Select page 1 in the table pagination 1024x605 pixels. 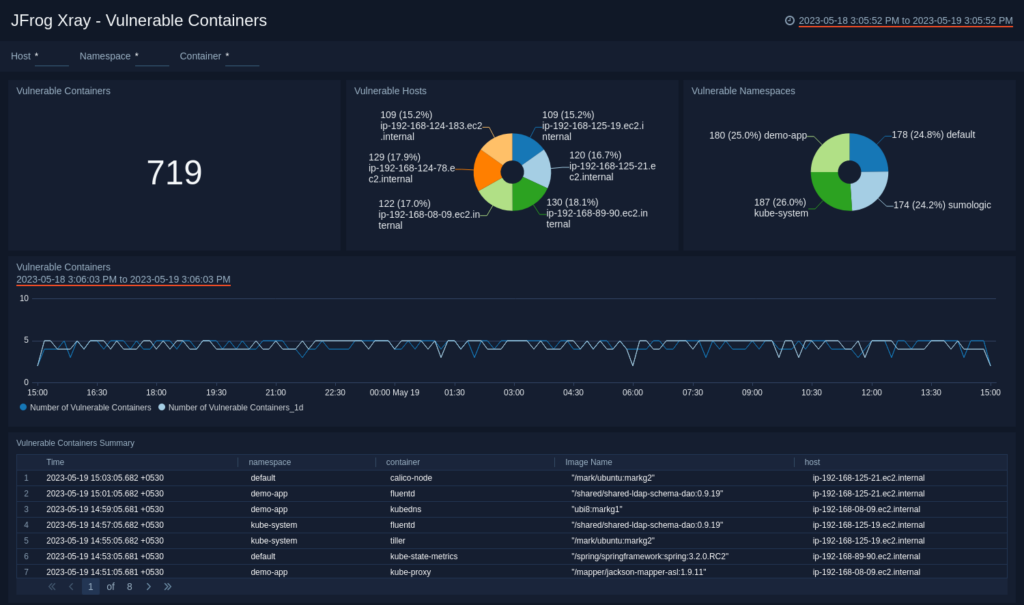tap(90, 587)
